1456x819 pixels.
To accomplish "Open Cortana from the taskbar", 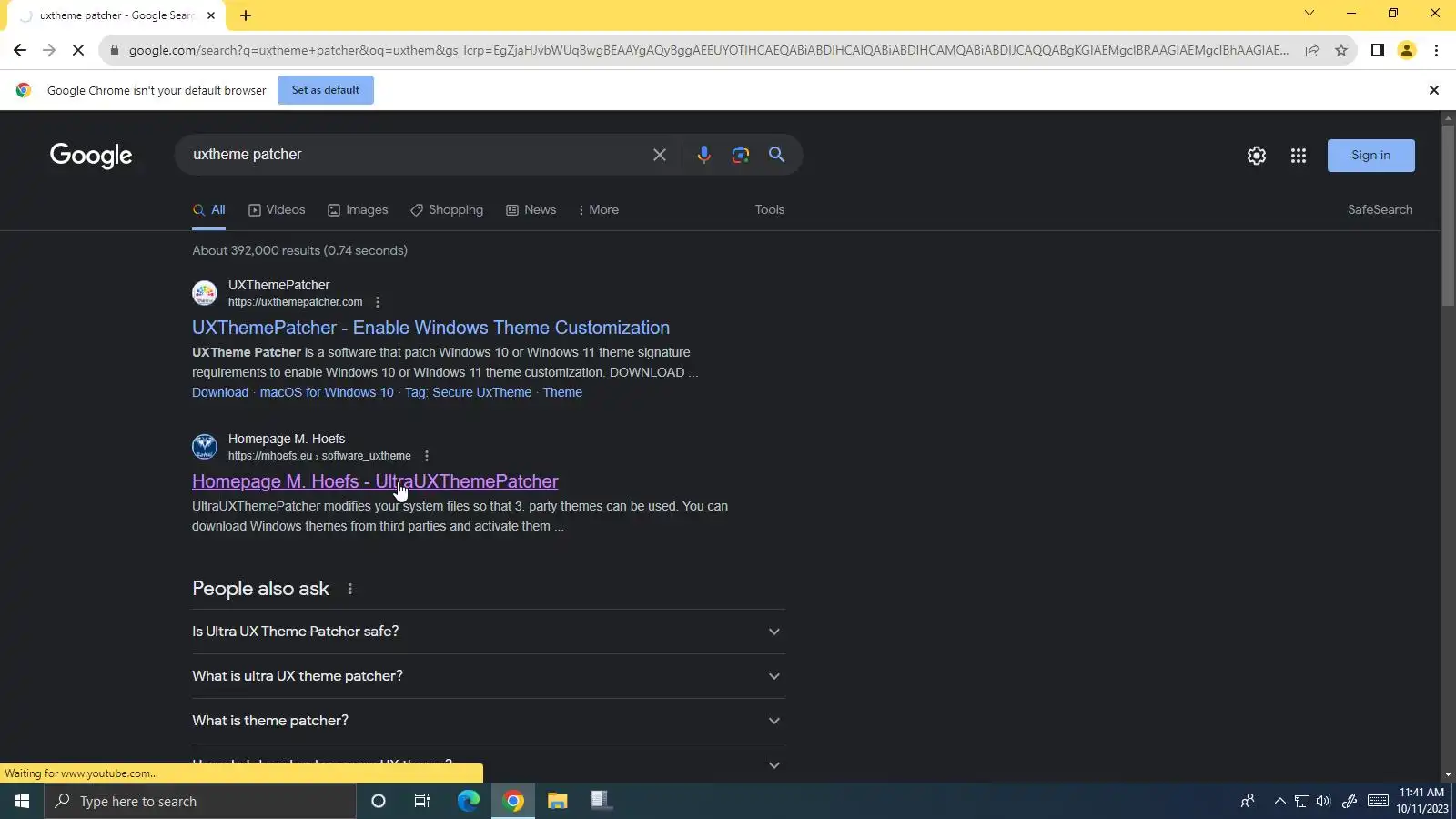I will [379, 801].
